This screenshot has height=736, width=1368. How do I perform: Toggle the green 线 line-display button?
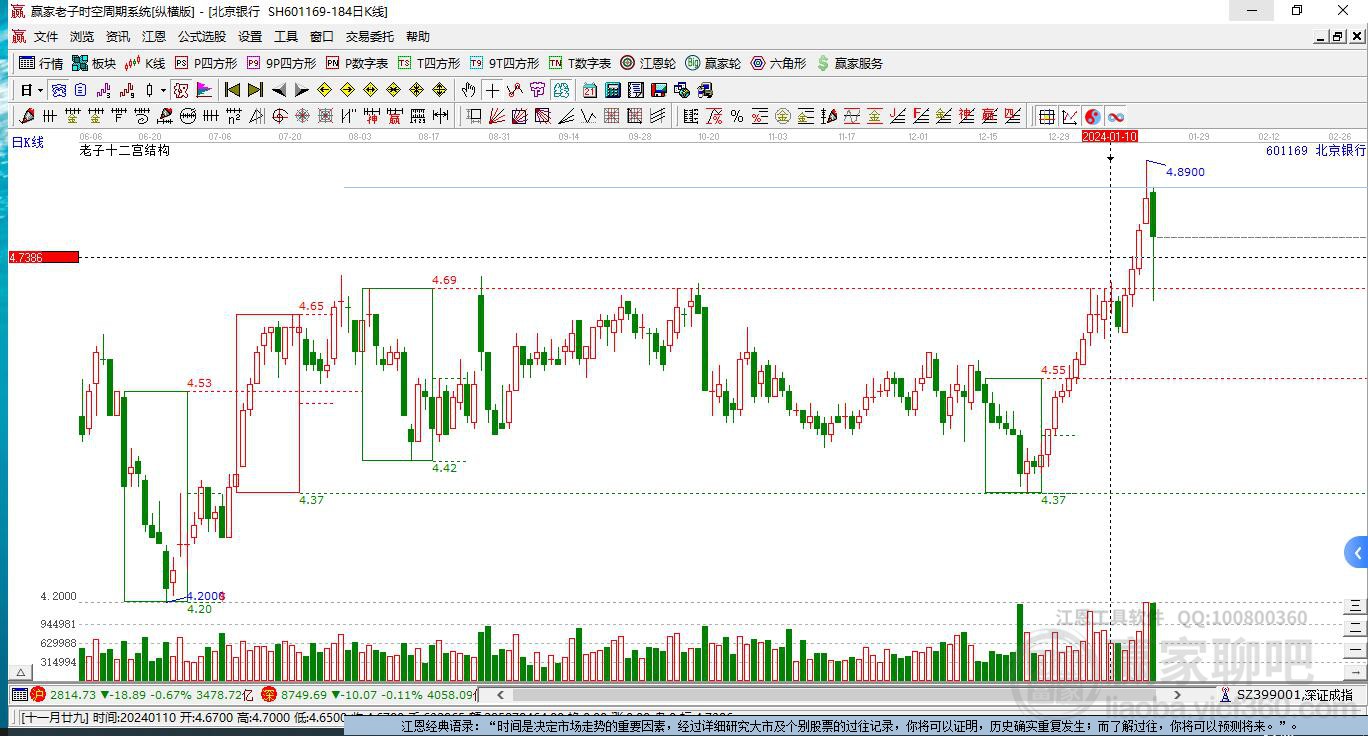561,90
